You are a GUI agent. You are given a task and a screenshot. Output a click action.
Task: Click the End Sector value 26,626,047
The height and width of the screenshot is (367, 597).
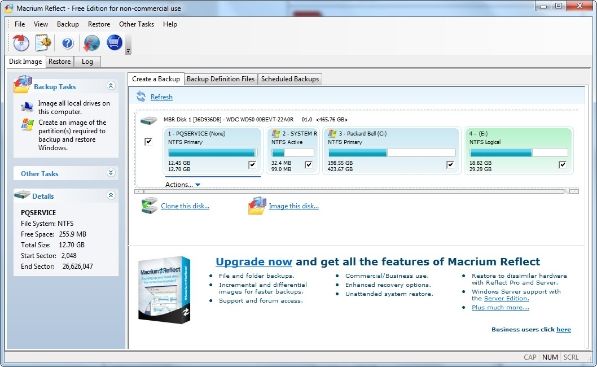tap(78, 266)
